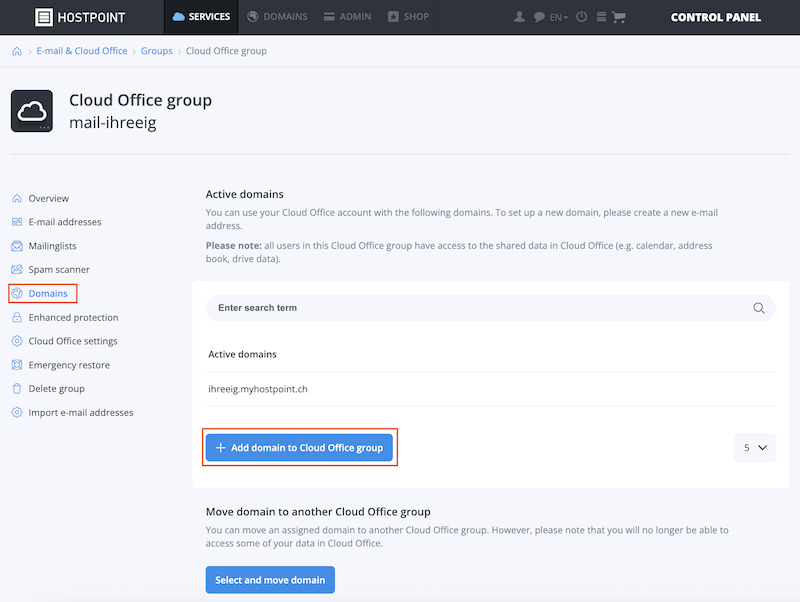The image size is (800, 602).
Task: Open Groups breadcrumb link
Action: [157, 51]
